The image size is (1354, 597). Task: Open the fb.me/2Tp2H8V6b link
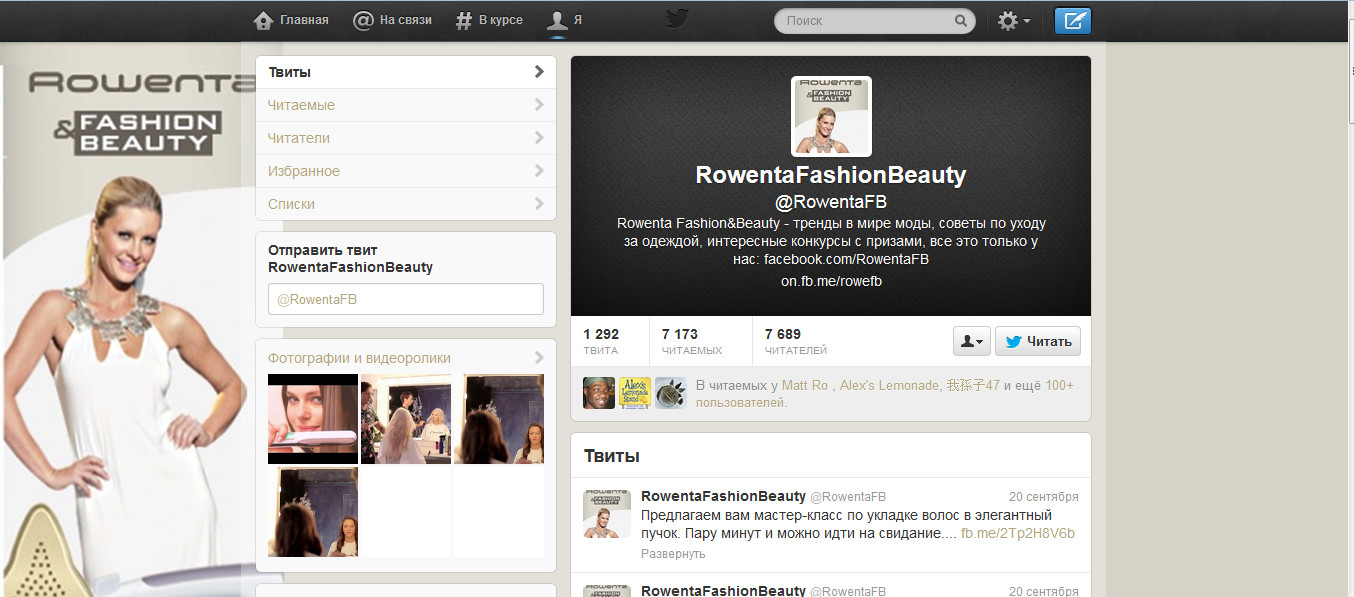(x=1018, y=533)
